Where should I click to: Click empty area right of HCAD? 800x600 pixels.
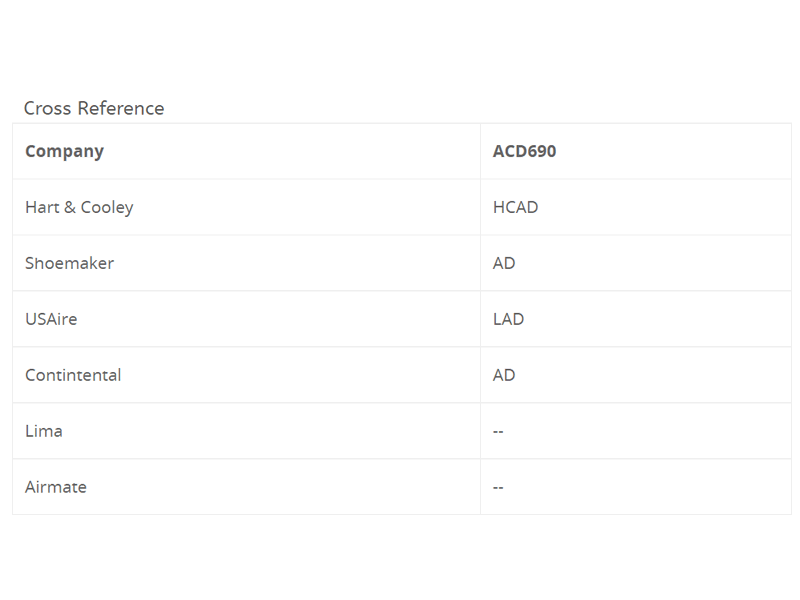coord(663,207)
